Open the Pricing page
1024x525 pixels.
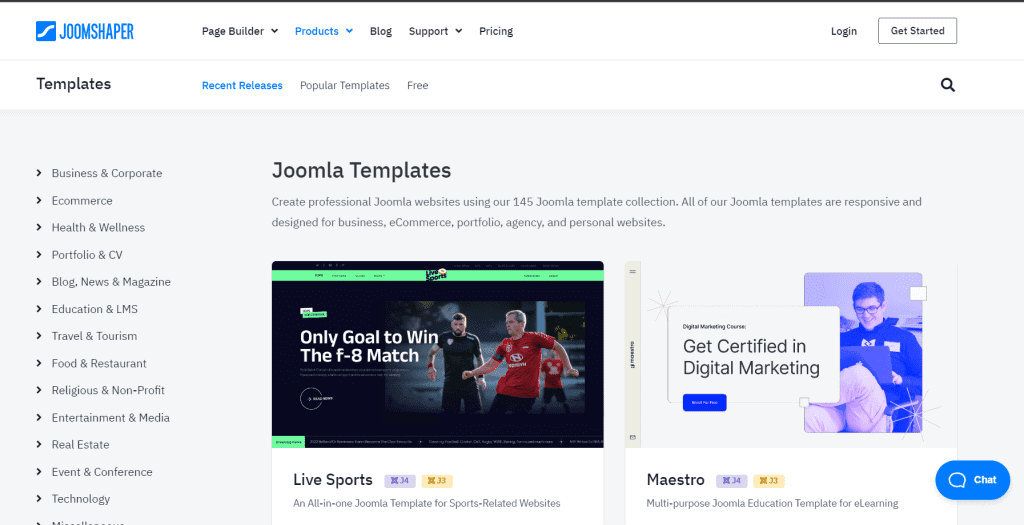[496, 31]
